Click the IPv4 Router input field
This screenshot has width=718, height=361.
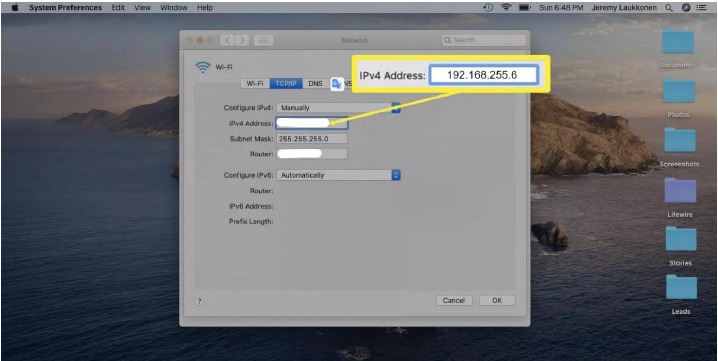[311, 154]
